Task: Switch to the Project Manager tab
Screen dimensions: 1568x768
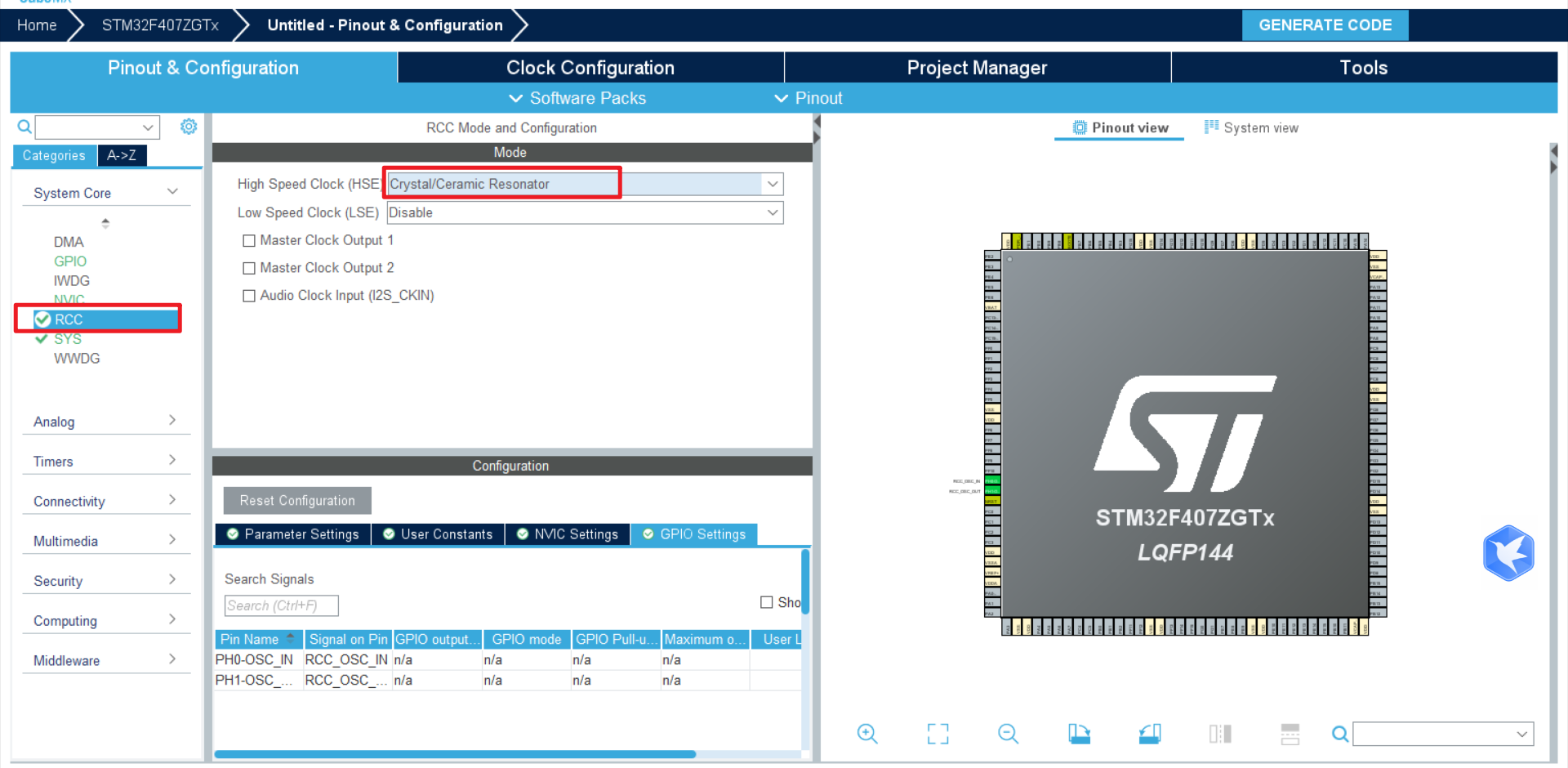Action: [x=978, y=68]
